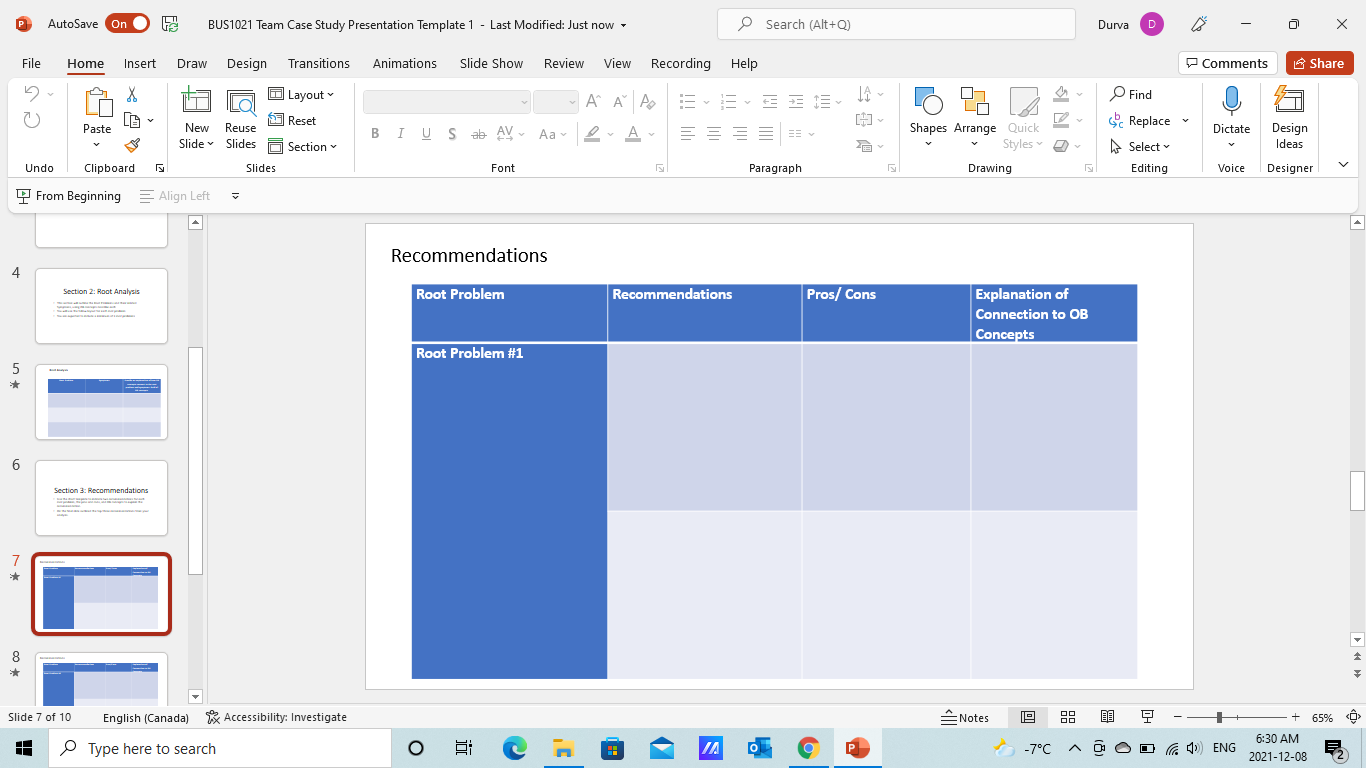Screen dimensions: 1366x768
Task: Click the Format Painter brush icon
Action: pos(132,145)
